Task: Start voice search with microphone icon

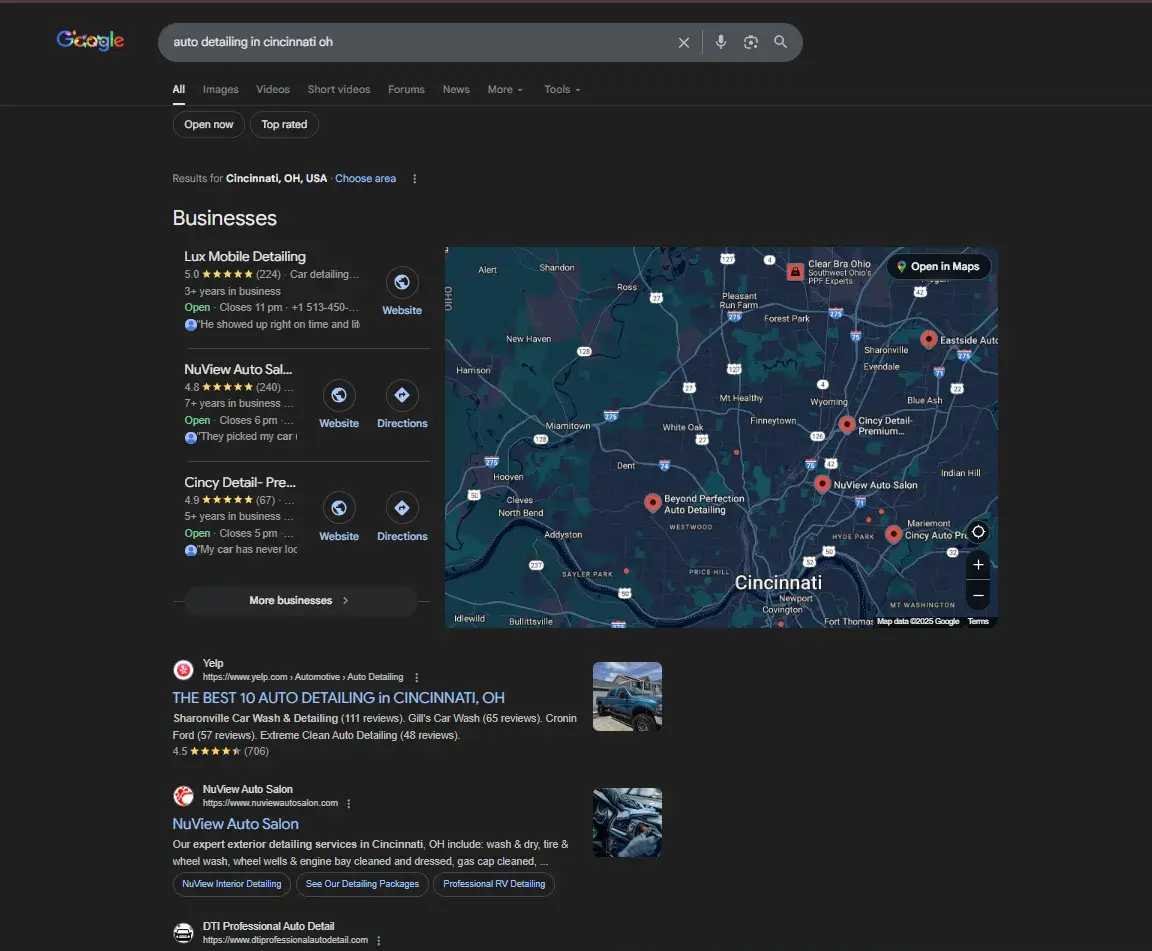Action: coord(721,42)
